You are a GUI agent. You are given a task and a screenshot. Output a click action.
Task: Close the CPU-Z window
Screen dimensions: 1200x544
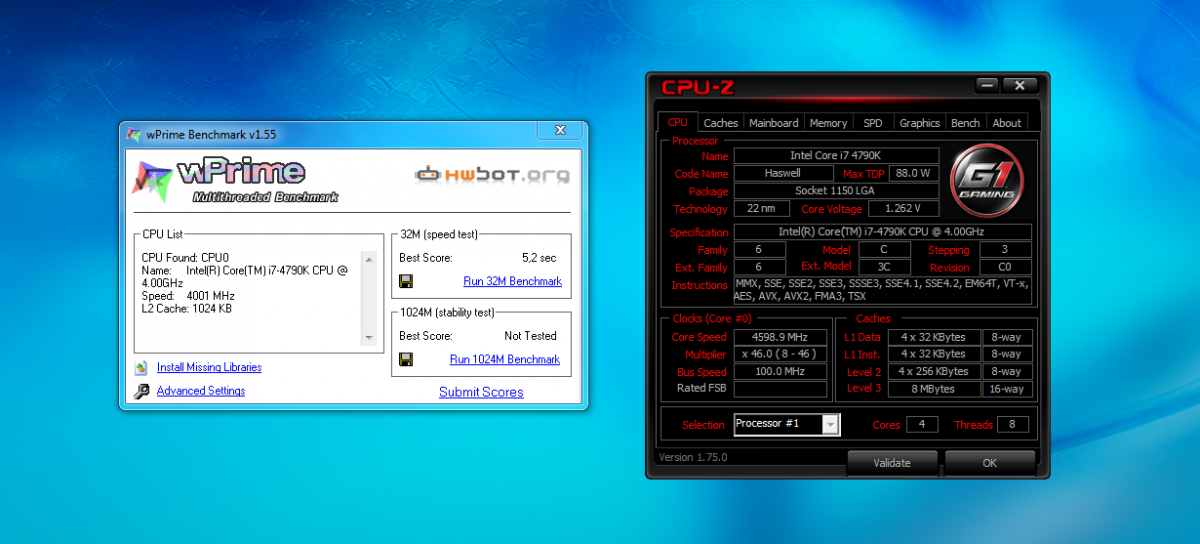point(1019,85)
